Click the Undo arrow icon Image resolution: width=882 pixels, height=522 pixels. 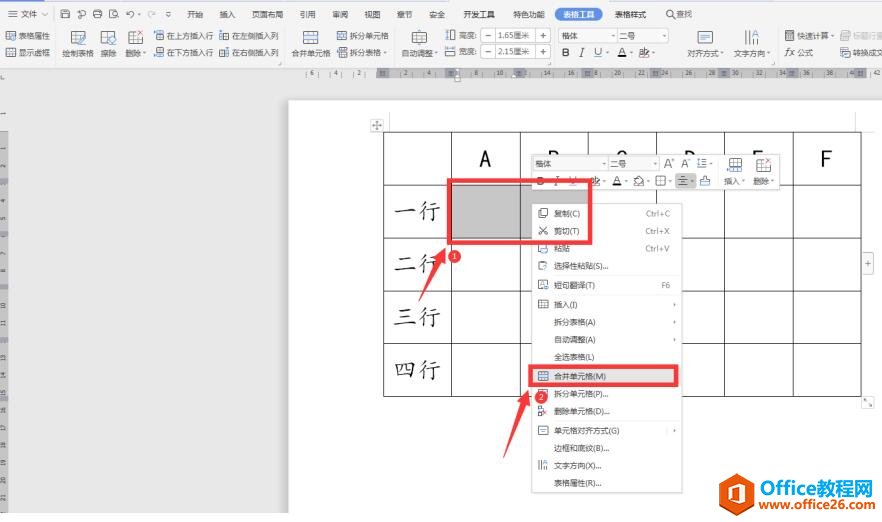[130, 14]
